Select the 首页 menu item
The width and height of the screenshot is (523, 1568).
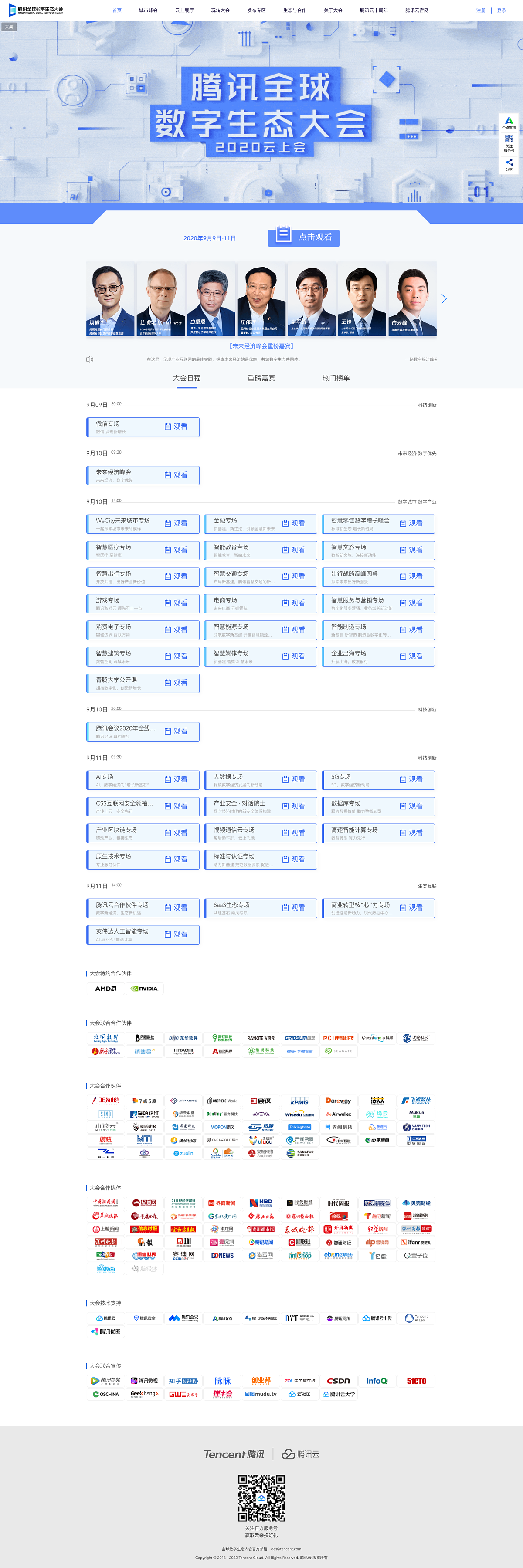pyautogui.click(x=117, y=10)
